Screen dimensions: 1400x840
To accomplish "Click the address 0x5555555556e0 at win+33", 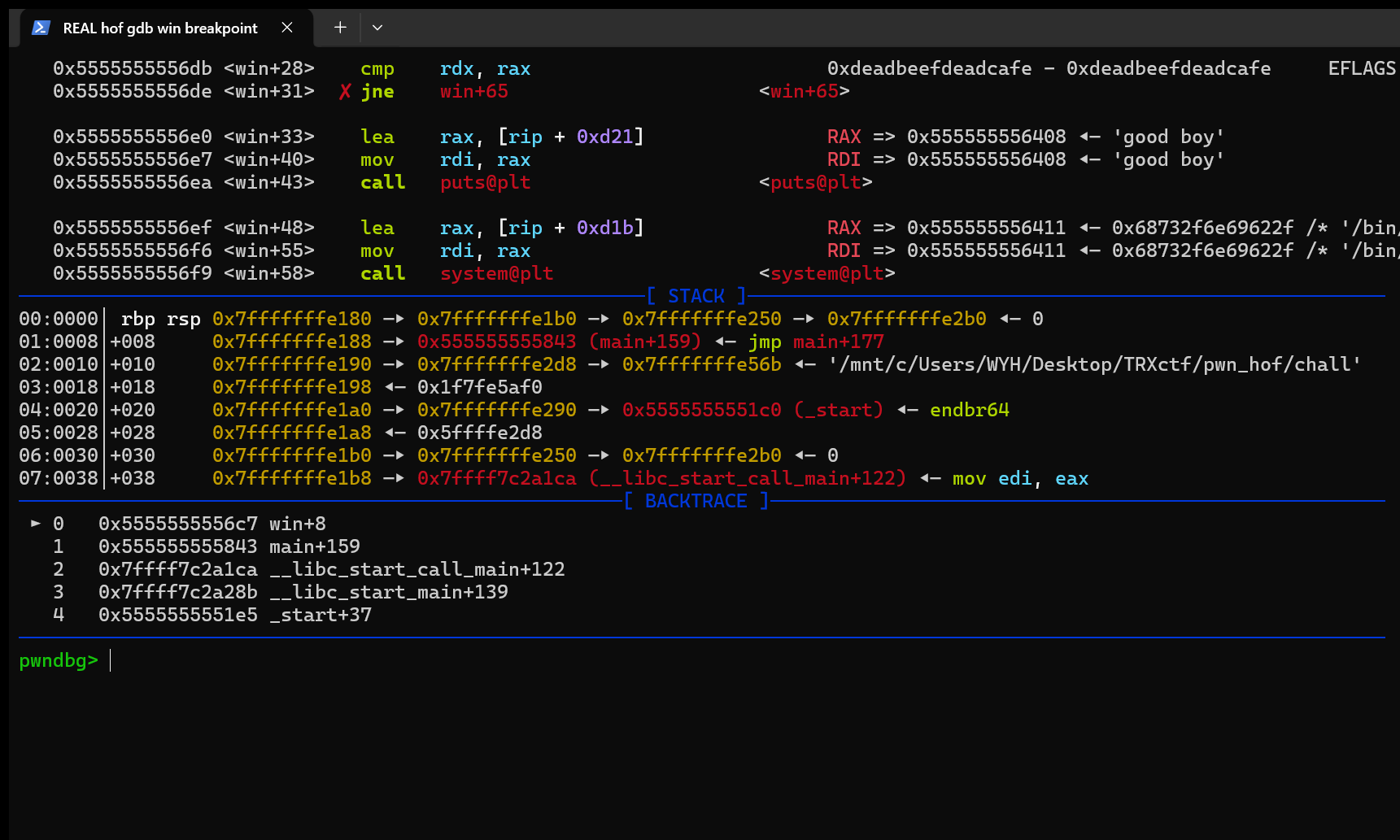I will 133,137.
